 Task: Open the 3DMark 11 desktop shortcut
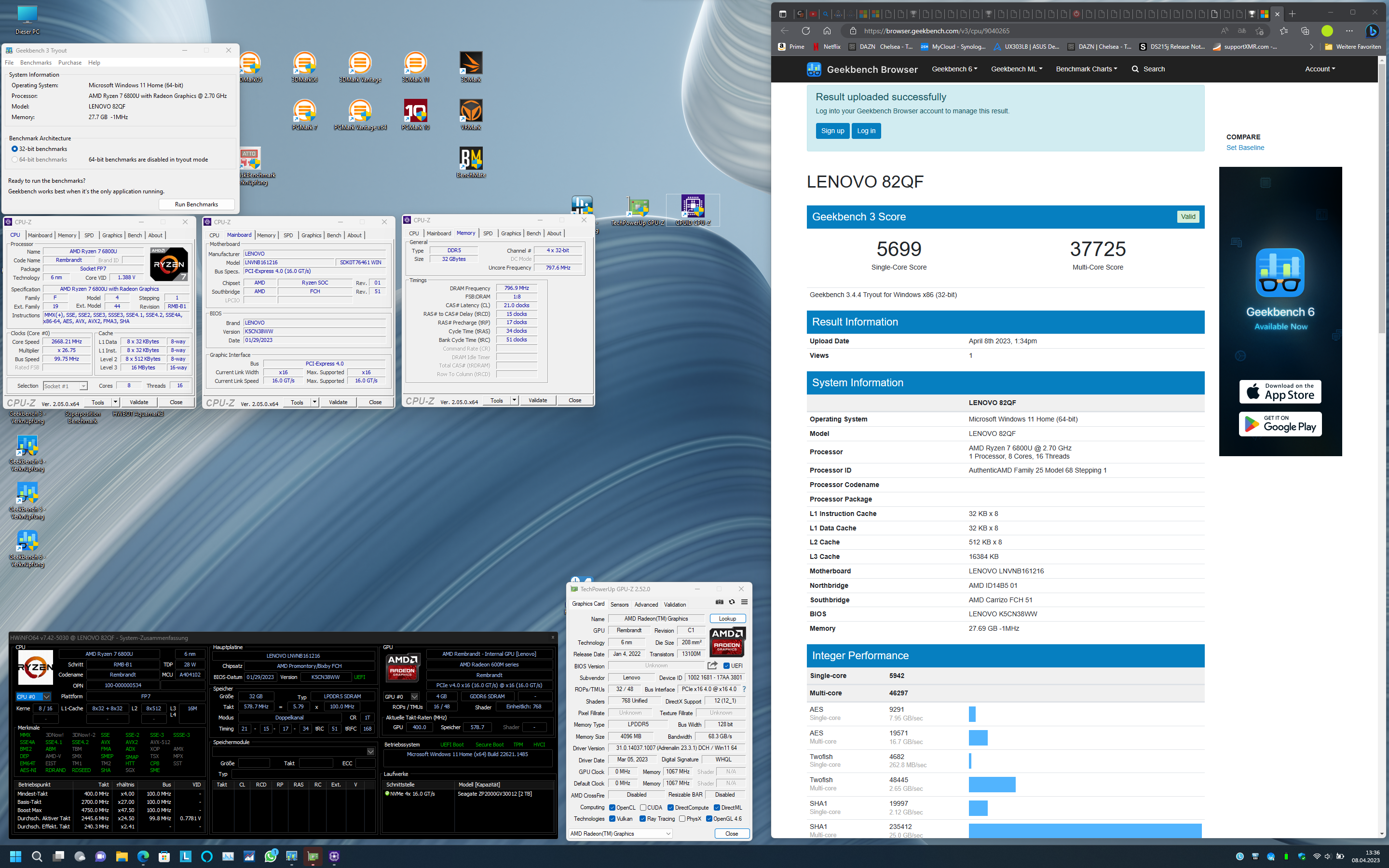point(415,67)
